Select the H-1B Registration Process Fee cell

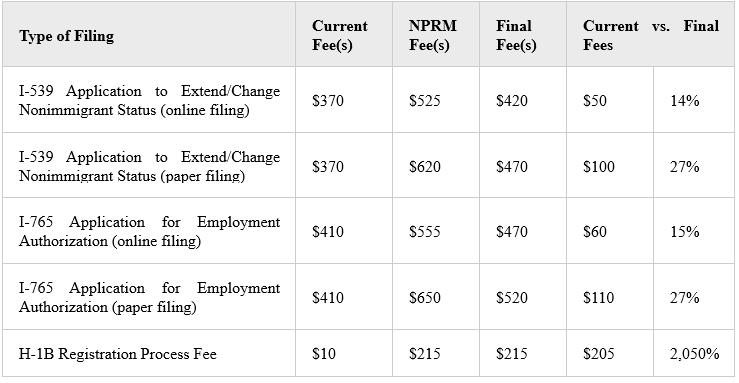point(149,353)
